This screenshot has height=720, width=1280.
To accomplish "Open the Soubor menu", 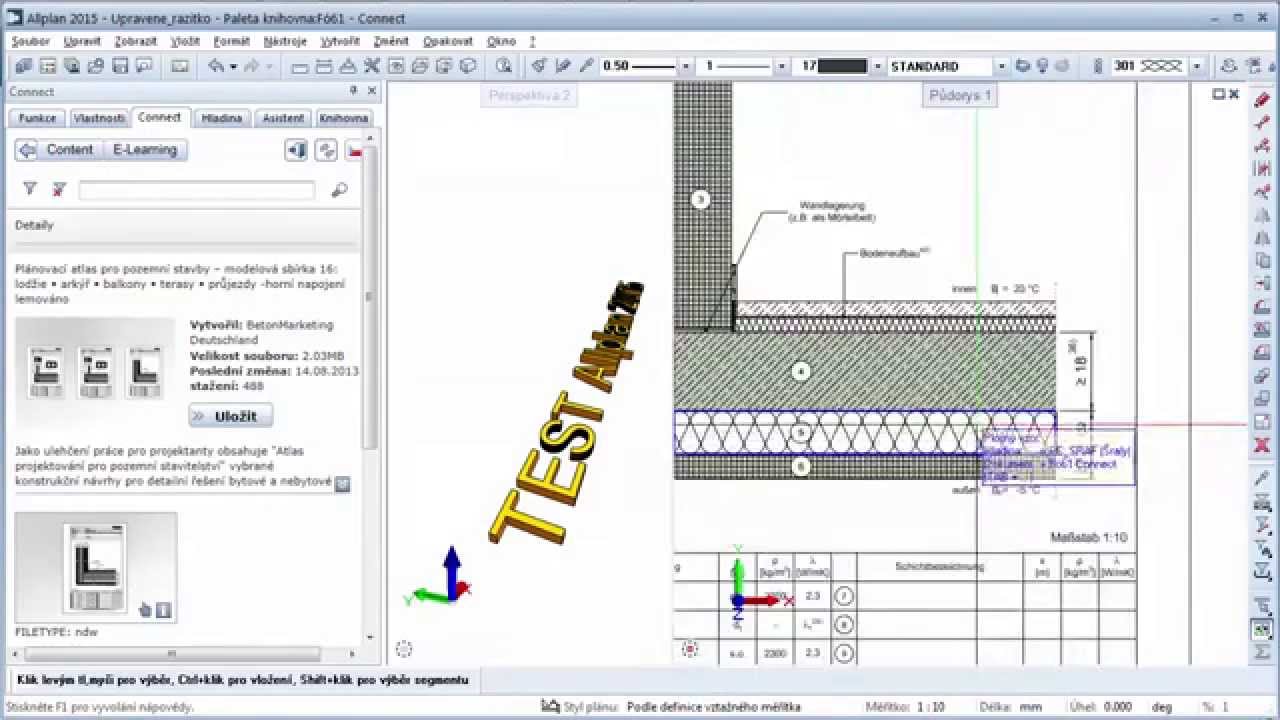I will [31, 41].
